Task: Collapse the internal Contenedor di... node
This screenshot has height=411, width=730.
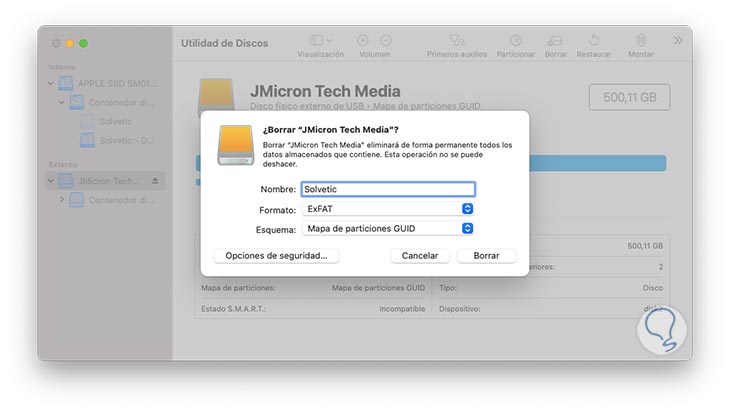Action: pos(61,102)
